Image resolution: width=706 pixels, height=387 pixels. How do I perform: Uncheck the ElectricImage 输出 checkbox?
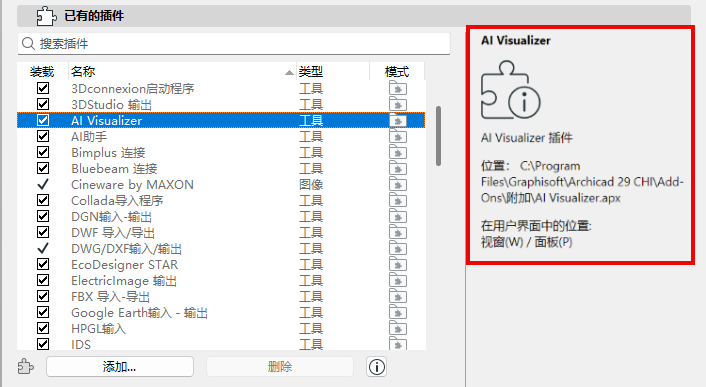43,280
